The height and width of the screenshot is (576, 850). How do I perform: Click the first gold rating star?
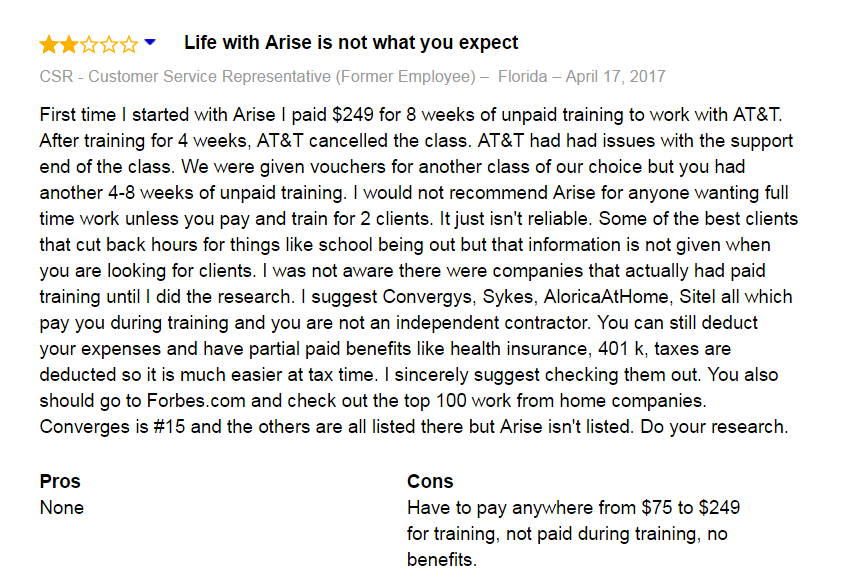49,44
